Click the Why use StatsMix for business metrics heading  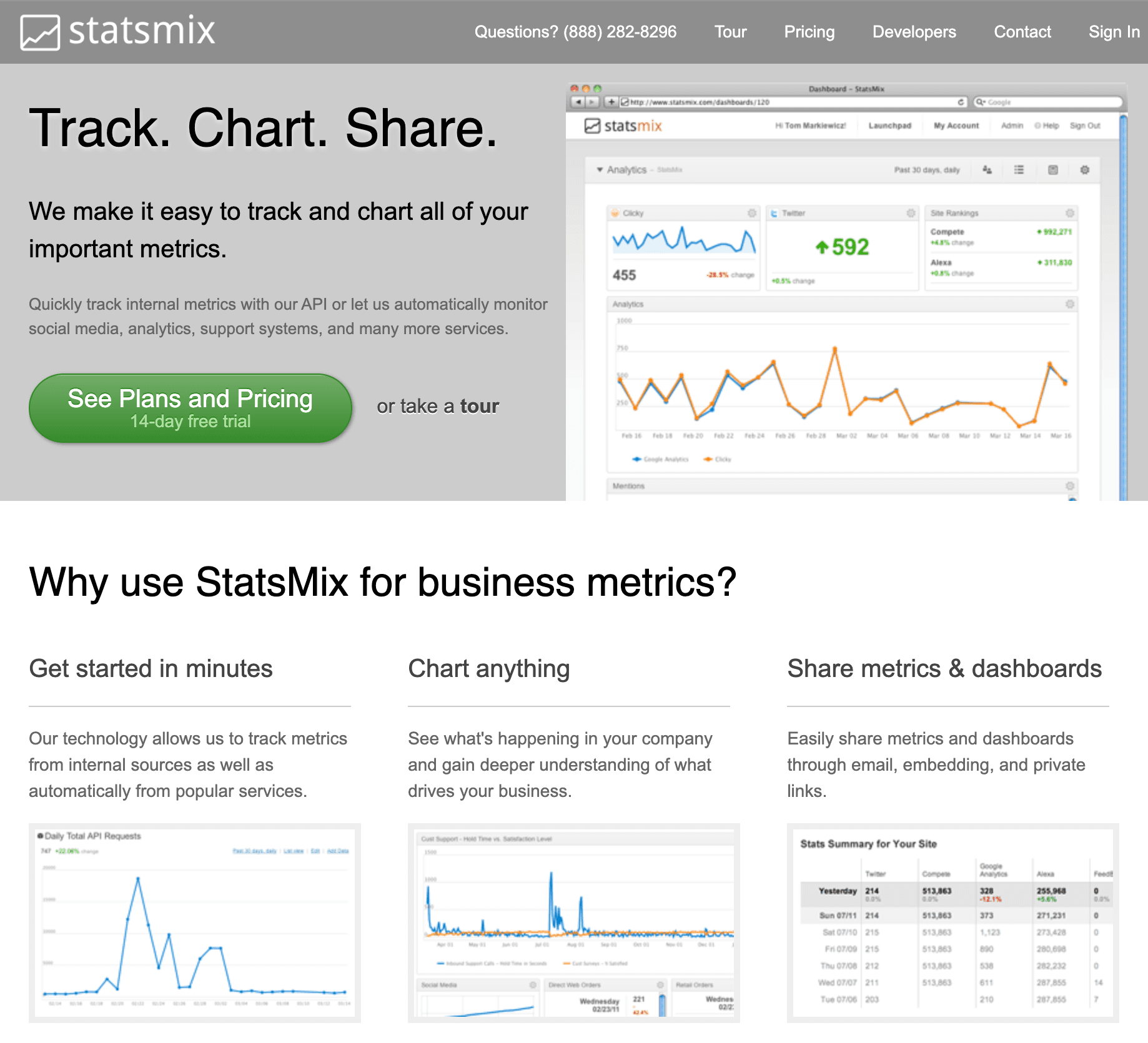pos(382,582)
